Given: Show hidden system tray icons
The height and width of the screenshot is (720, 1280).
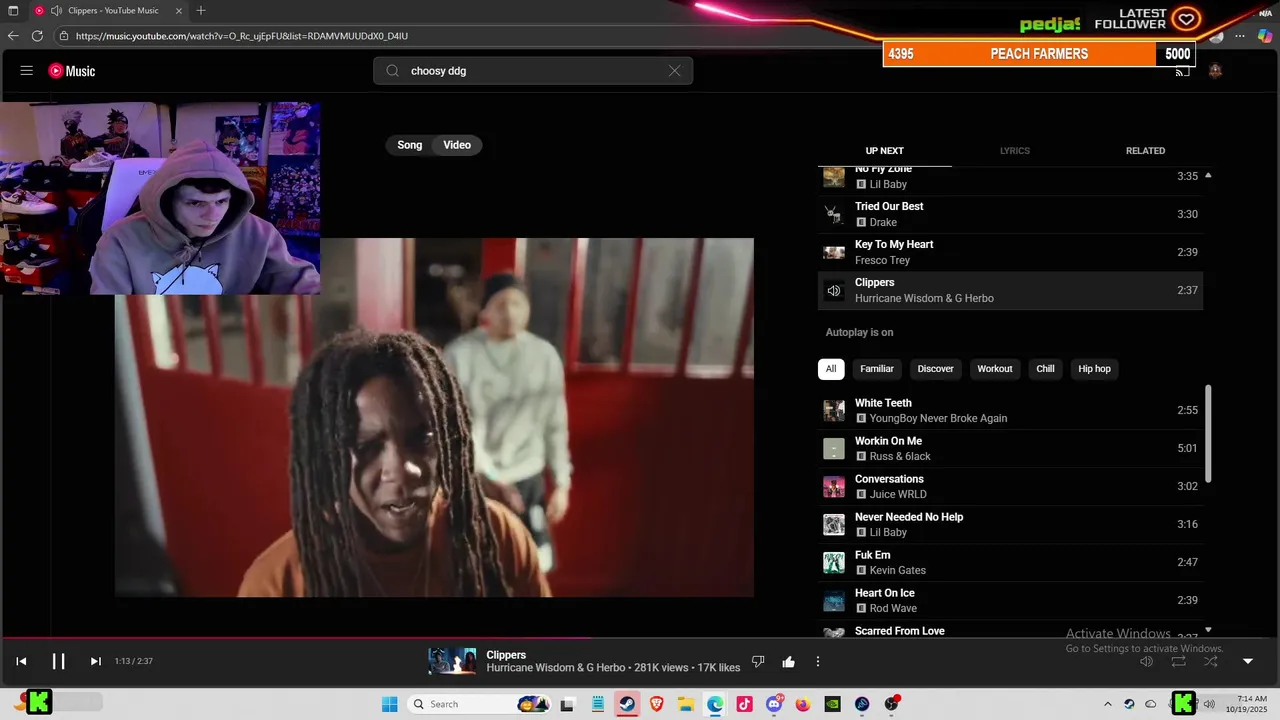Looking at the screenshot, I should click(x=1107, y=704).
